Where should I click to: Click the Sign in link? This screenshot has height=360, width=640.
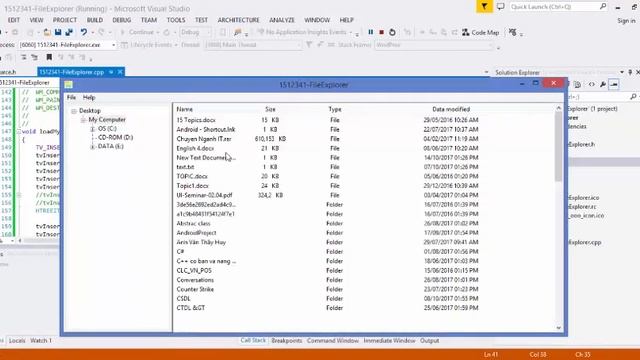point(626,20)
